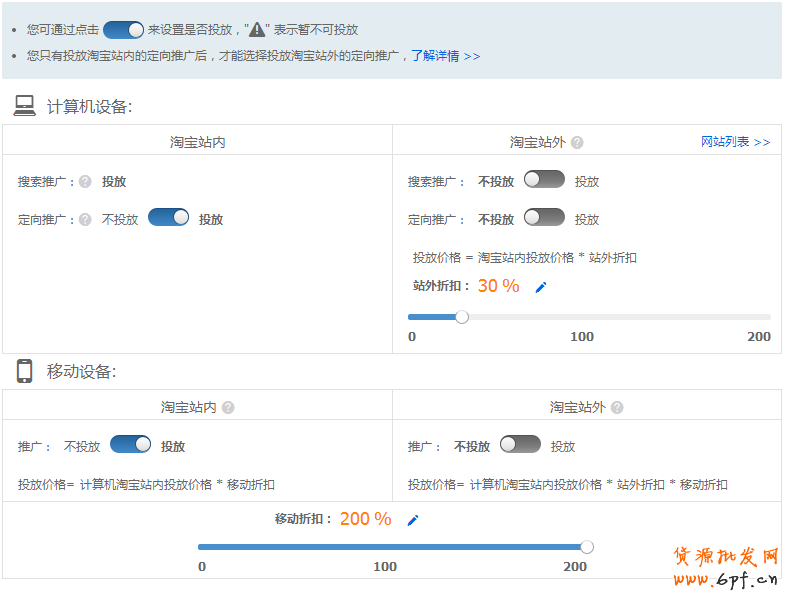The height and width of the screenshot is (601, 788).
Task: Enable mobile 淘宝站外 推广 toggle
Action: pyautogui.click(x=520, y=445)
